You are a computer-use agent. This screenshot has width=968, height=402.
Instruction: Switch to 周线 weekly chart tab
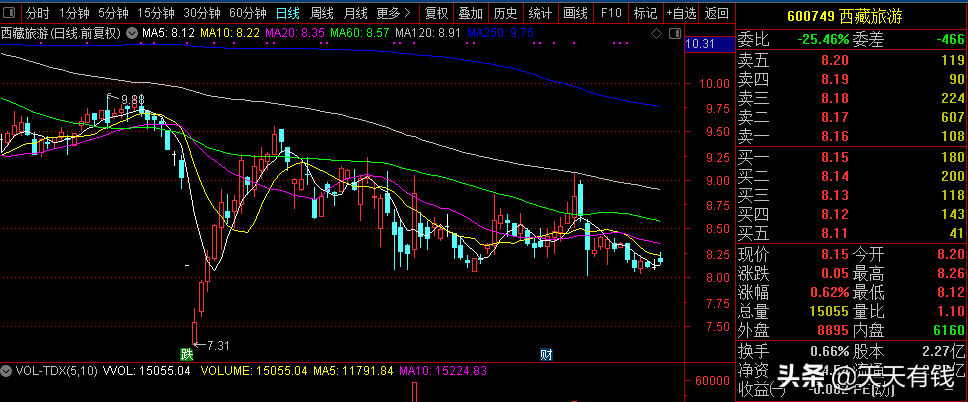click(322, 12)
